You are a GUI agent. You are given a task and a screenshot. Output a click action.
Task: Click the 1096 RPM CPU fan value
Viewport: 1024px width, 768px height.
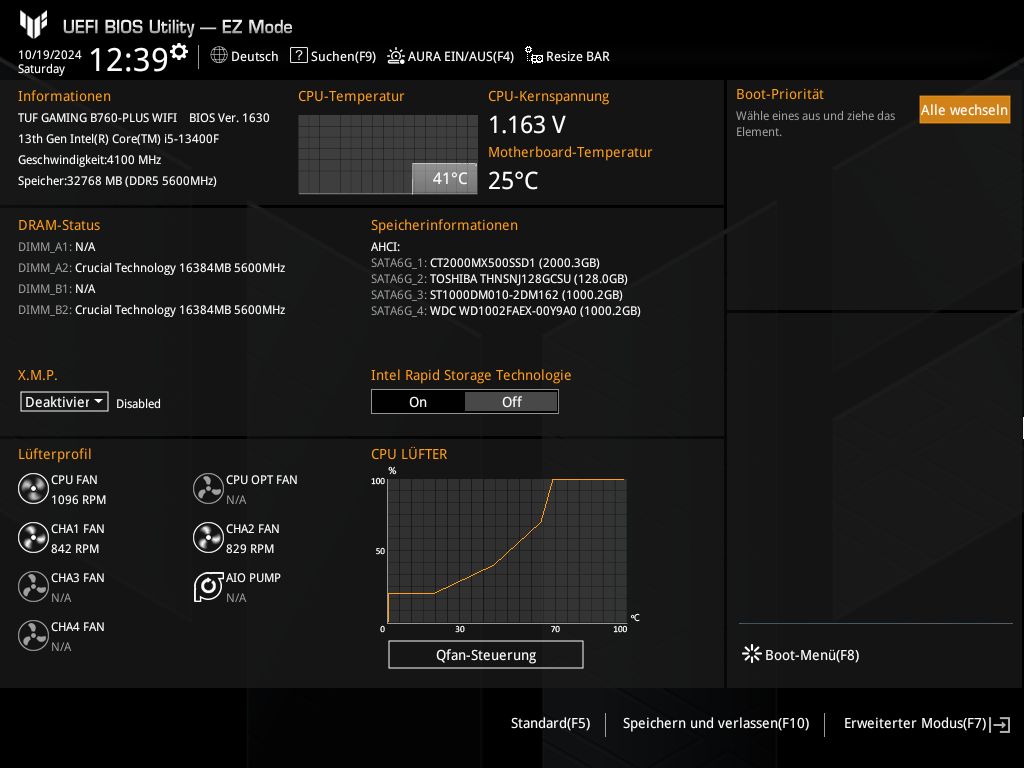pyautogui.click(x=78, y=500)
